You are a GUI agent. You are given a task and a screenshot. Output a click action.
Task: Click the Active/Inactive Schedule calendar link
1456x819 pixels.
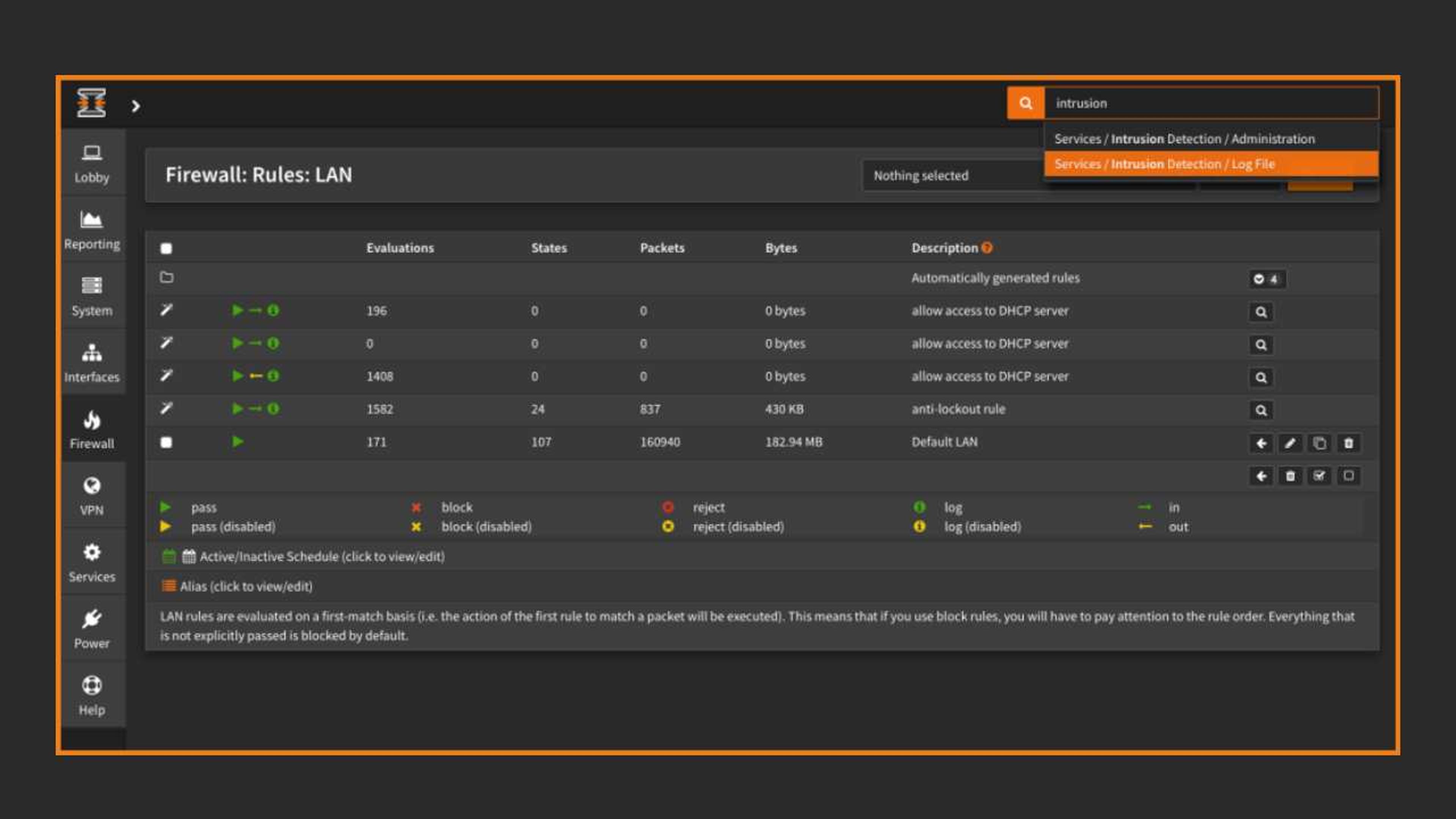[322, 556]
